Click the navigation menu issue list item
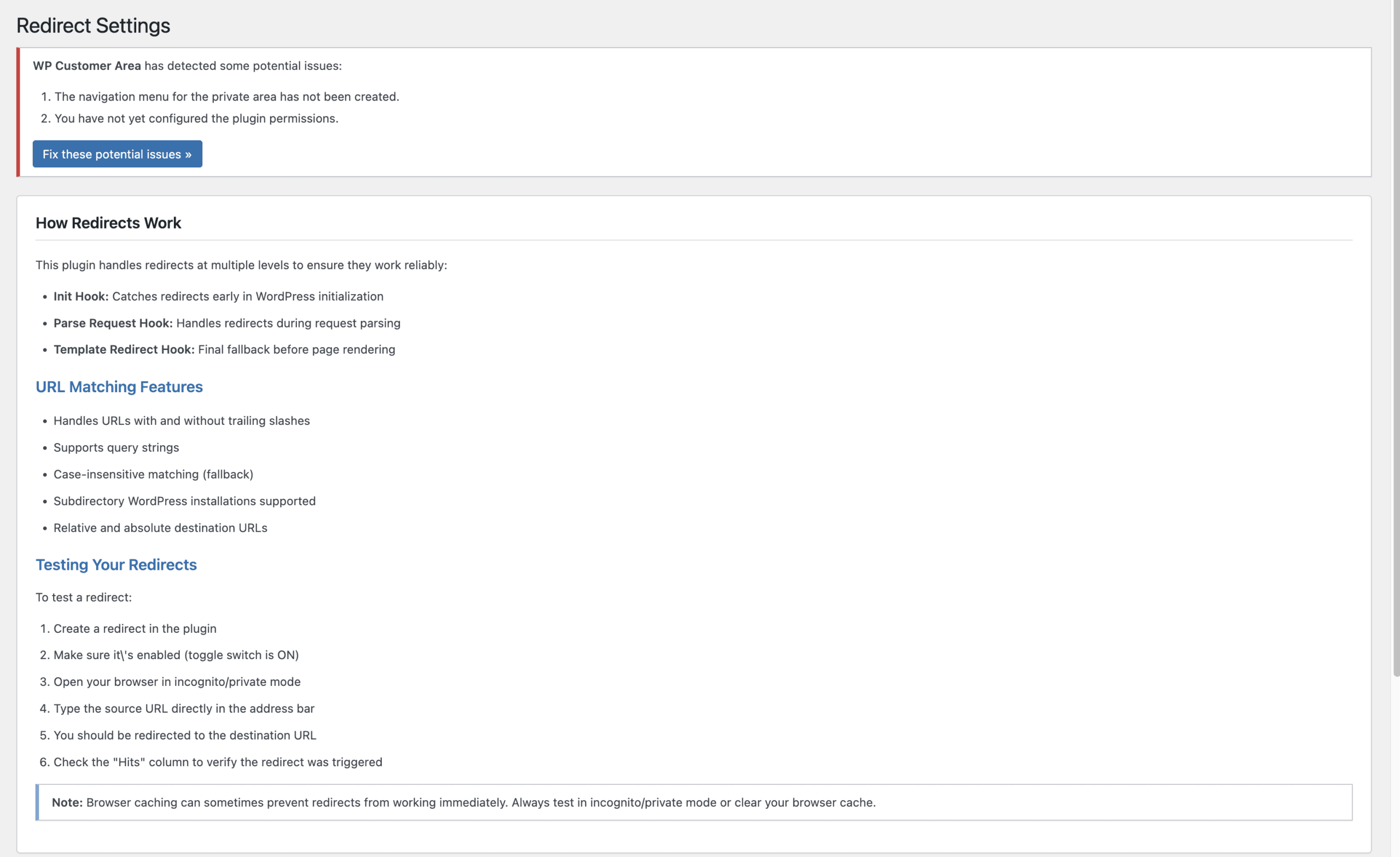This screenshot has width=1400, height=857. point(227,96)
